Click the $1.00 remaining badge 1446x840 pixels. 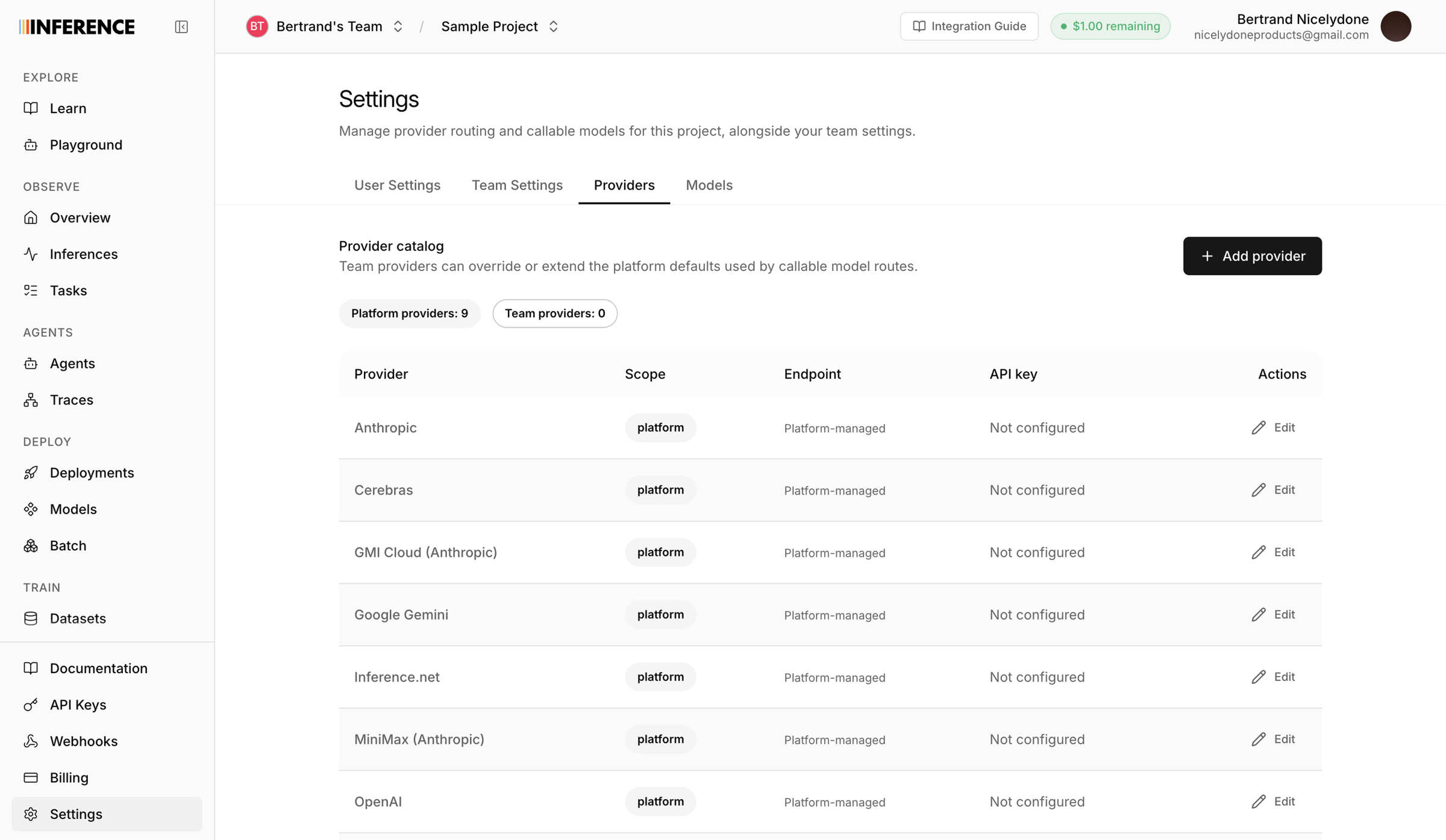tap(1110, 26)
